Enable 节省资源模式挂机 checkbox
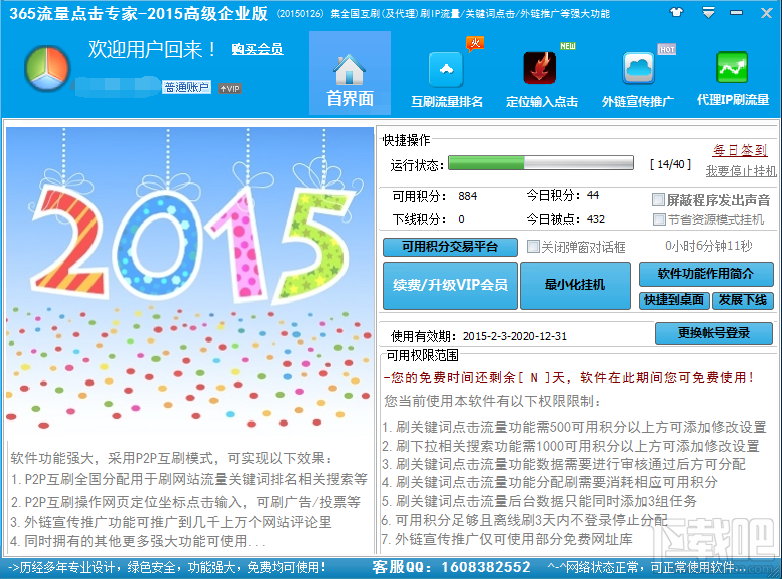Viewport: 782px width, 579px height. coord(659,219)
